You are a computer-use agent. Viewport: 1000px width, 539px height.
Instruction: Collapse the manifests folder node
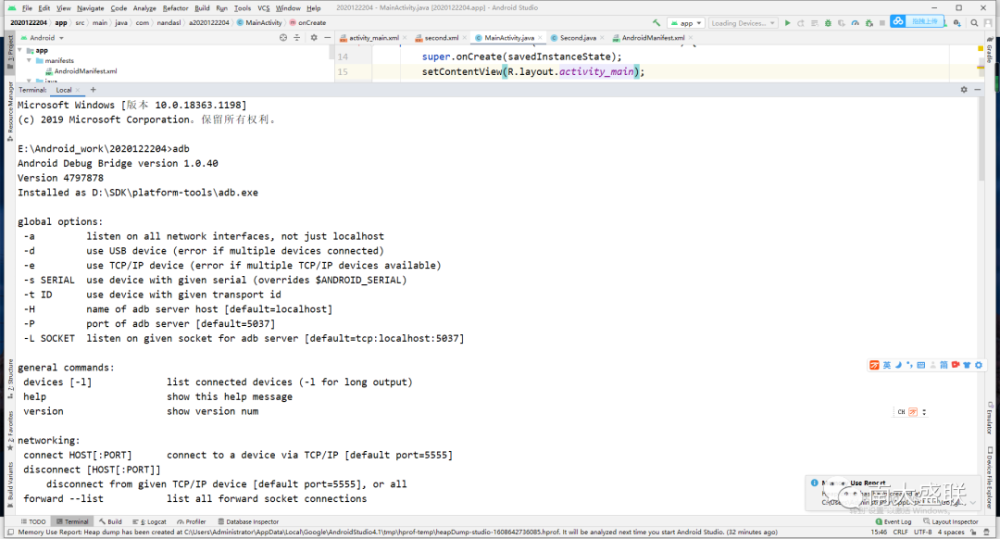coord(29,61)
